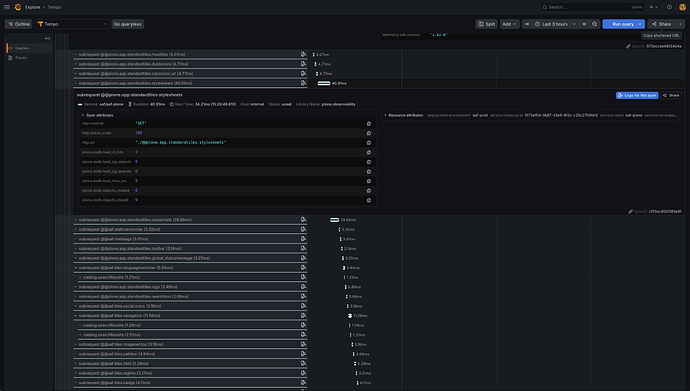Open logs icon for headtitle span row
This screenshot has height=391, width=690.
click(x=303, y=54)
